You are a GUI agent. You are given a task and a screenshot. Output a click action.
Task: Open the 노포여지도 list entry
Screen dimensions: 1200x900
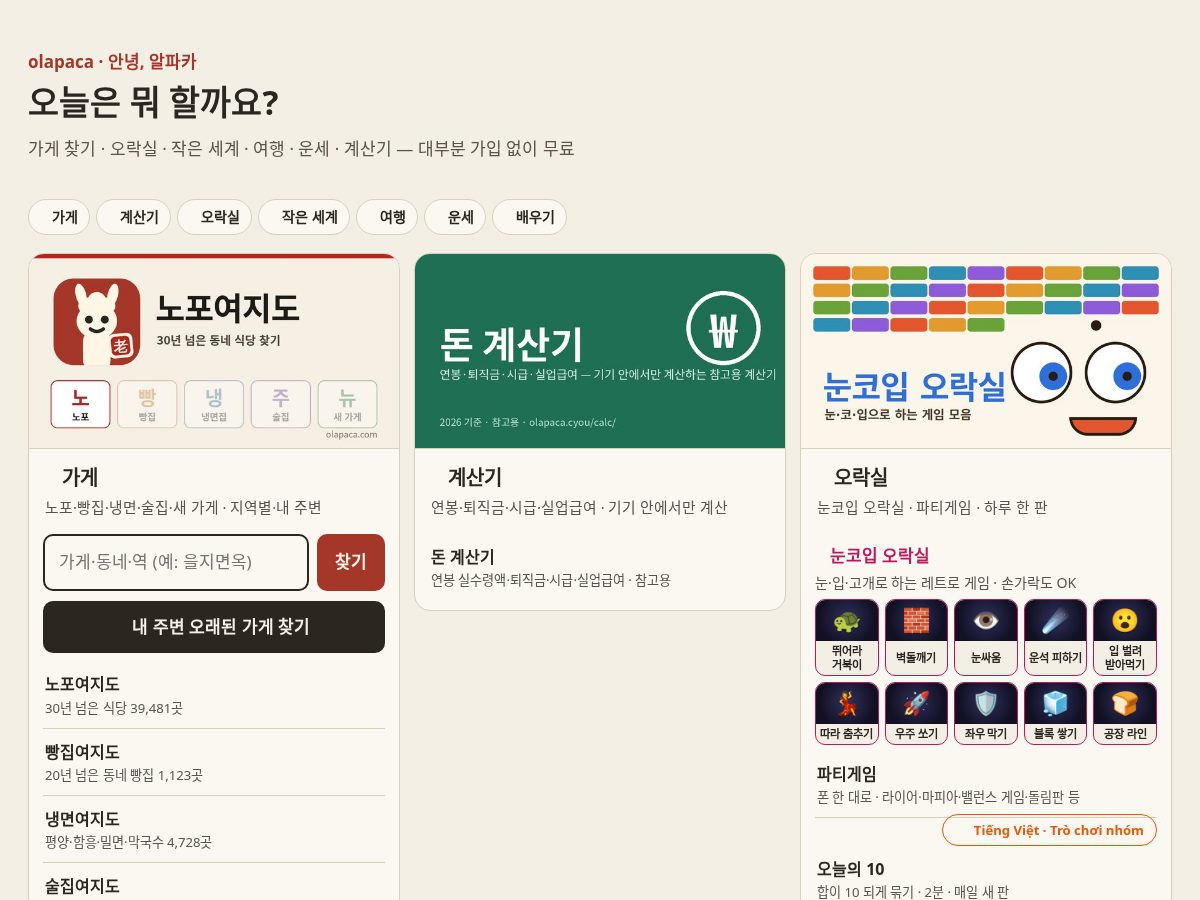(214, 695)
